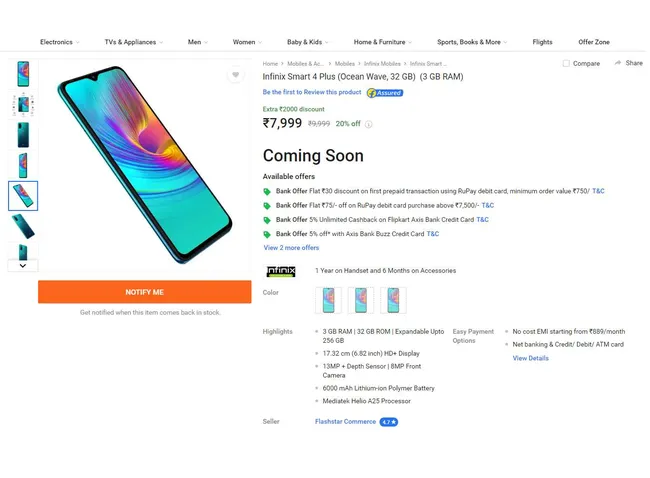The width and height of the screenshot is (650, 478).
Task: Open the Flights menu item
Action: click(x=542, y=42)
